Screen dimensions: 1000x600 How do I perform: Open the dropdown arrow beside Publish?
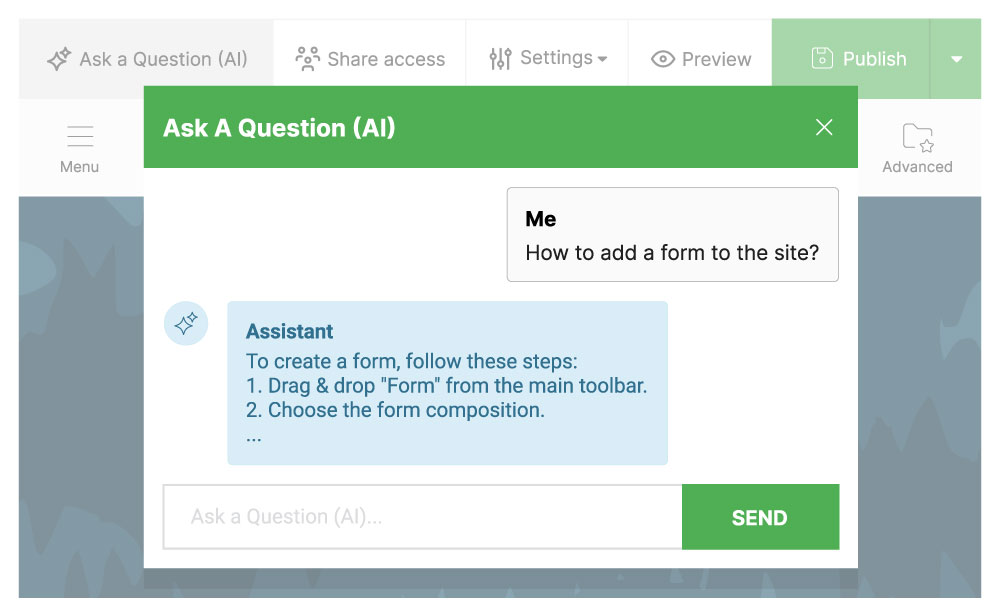click(x=956, y=59)
